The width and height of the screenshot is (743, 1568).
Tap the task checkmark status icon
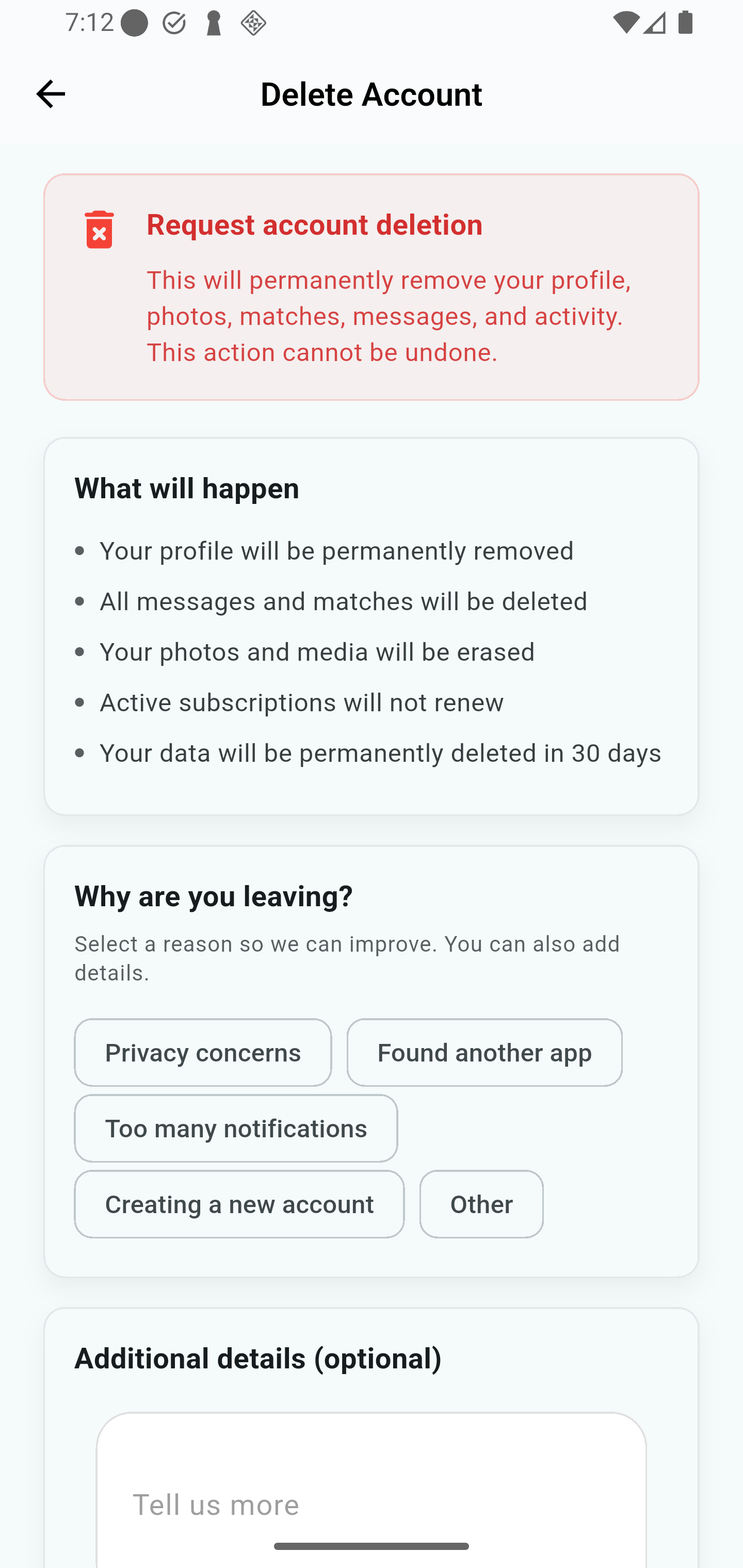174,24
